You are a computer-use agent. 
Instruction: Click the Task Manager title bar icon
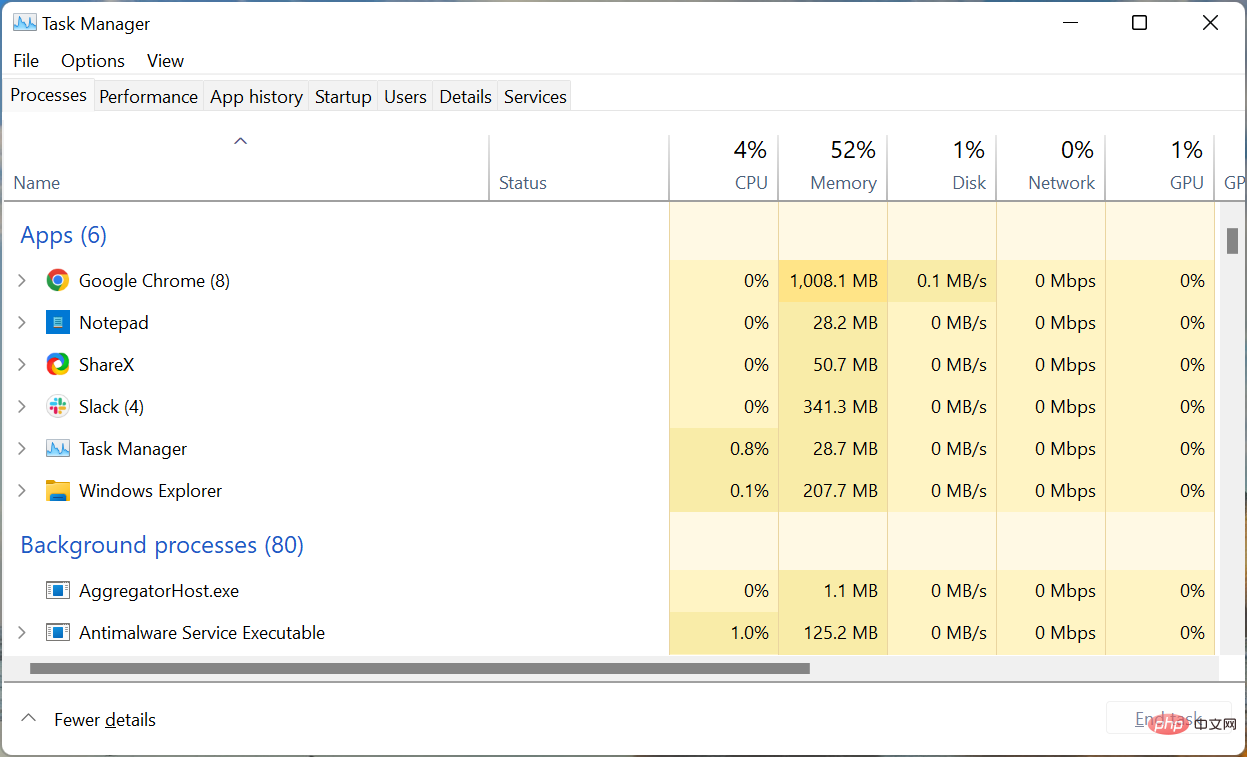pyautogui.click(x=25, y=23)
